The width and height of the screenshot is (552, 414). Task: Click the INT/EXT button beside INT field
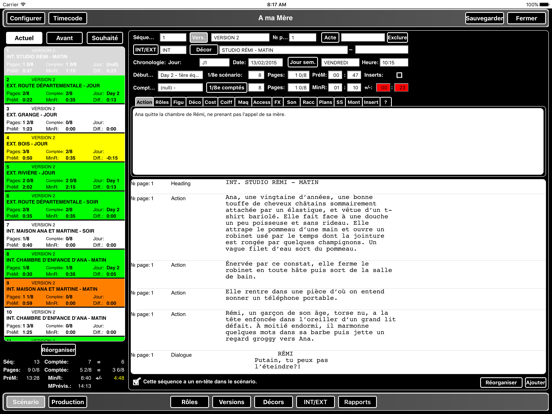[146, 50]
